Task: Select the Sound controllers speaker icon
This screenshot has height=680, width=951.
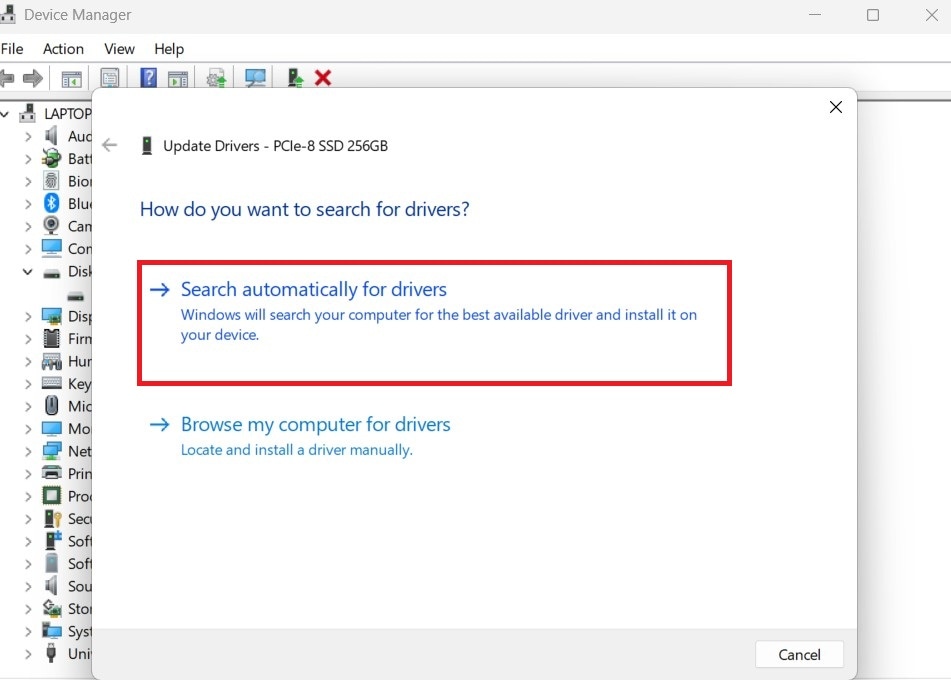Action: tap(52, 586)
